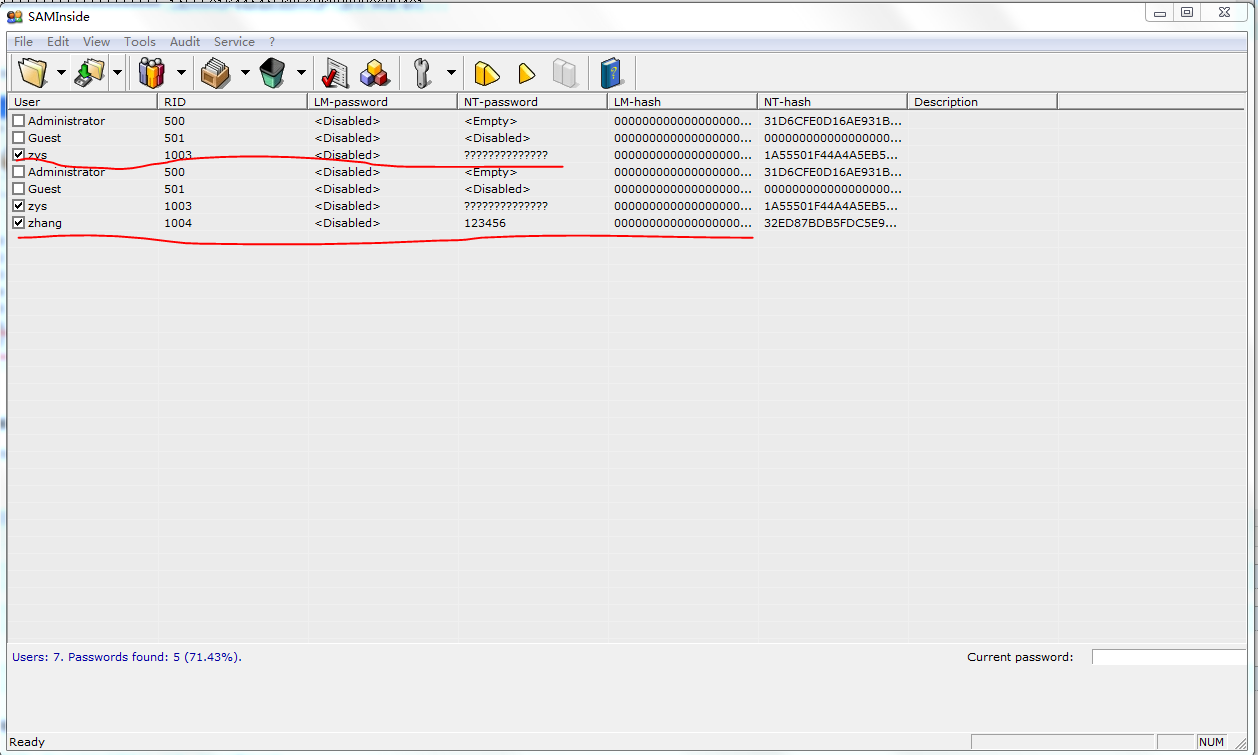Click status text 'Users: 7. Passwords found'
1258x755 pixels.
[x=127, y=657]
